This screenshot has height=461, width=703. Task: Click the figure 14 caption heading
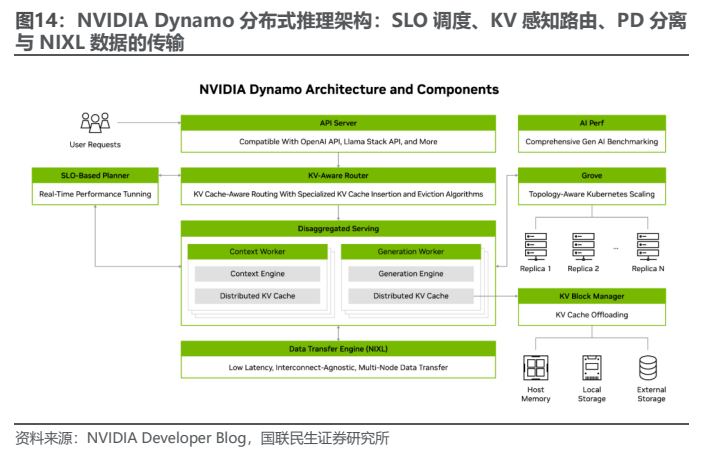pyautogui.click(x=351, y=31)
